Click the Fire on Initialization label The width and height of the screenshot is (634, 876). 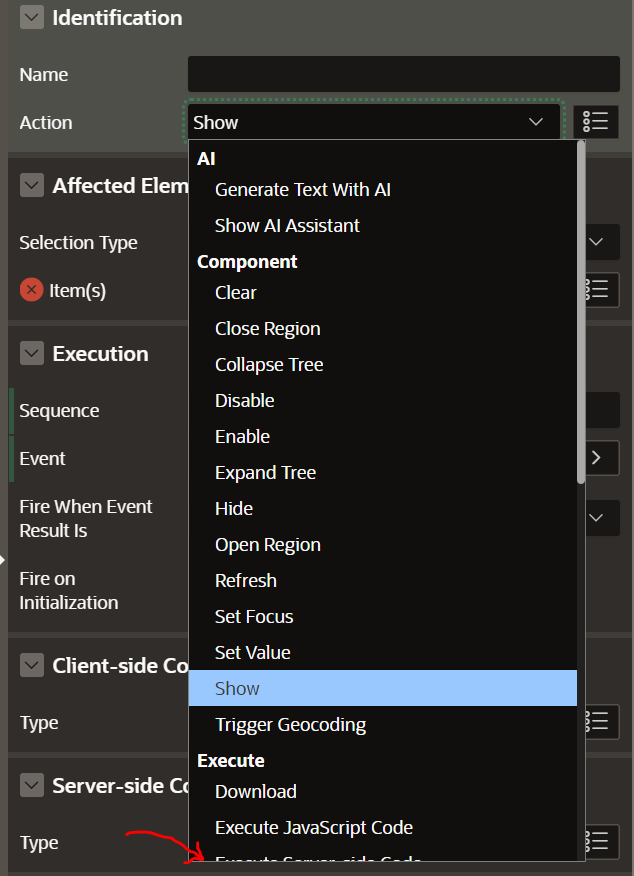click(x=69, y=591)
